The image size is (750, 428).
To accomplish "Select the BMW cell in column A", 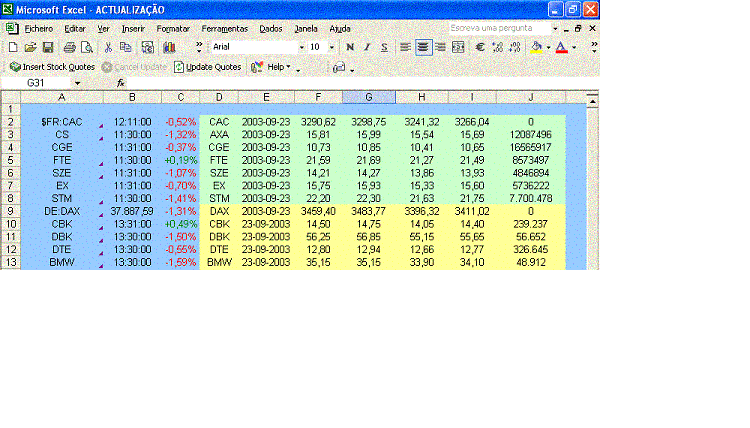I will [62, 263].
